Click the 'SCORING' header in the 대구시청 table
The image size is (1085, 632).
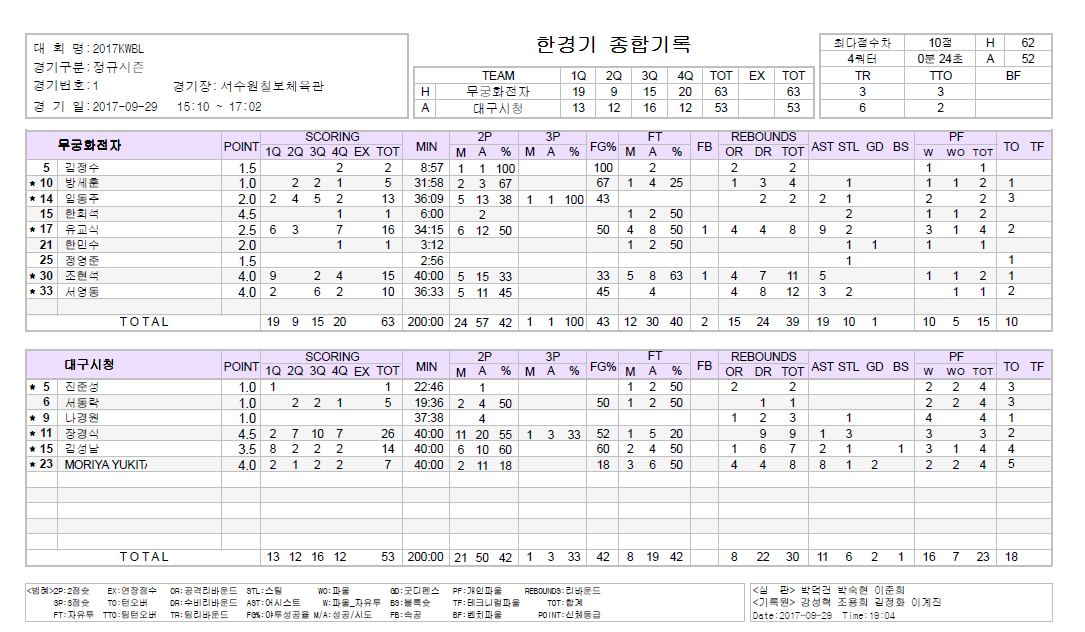pyautogui.click(x=332, y=356)
